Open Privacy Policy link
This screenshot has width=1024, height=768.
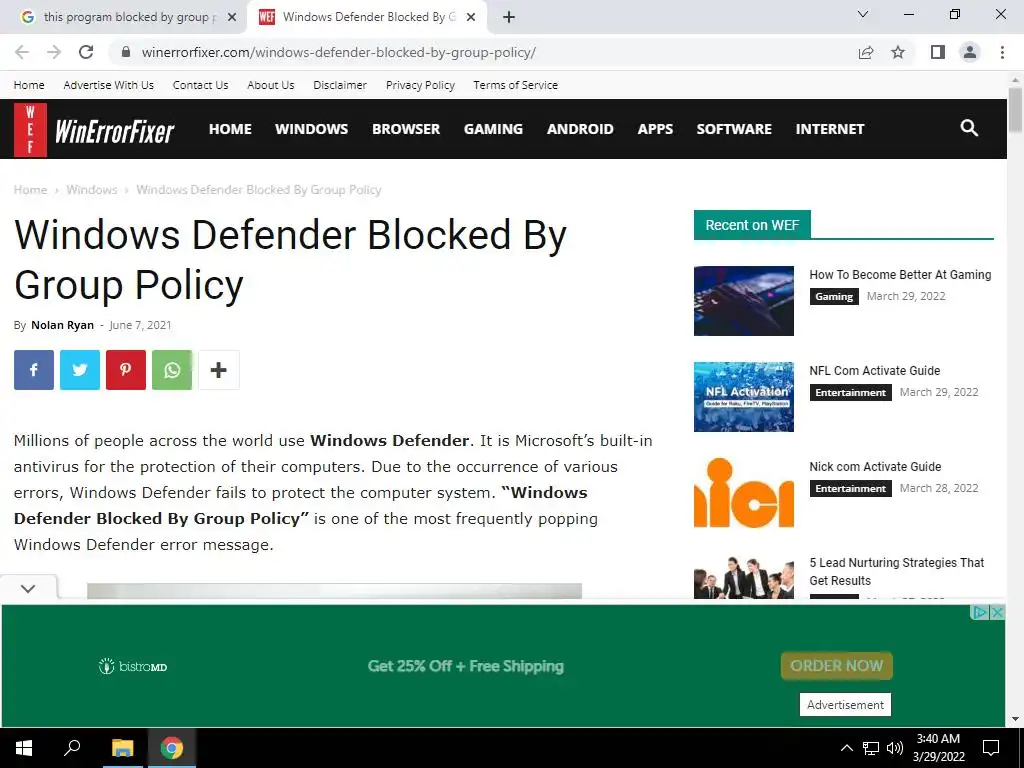tap(420, 85)
